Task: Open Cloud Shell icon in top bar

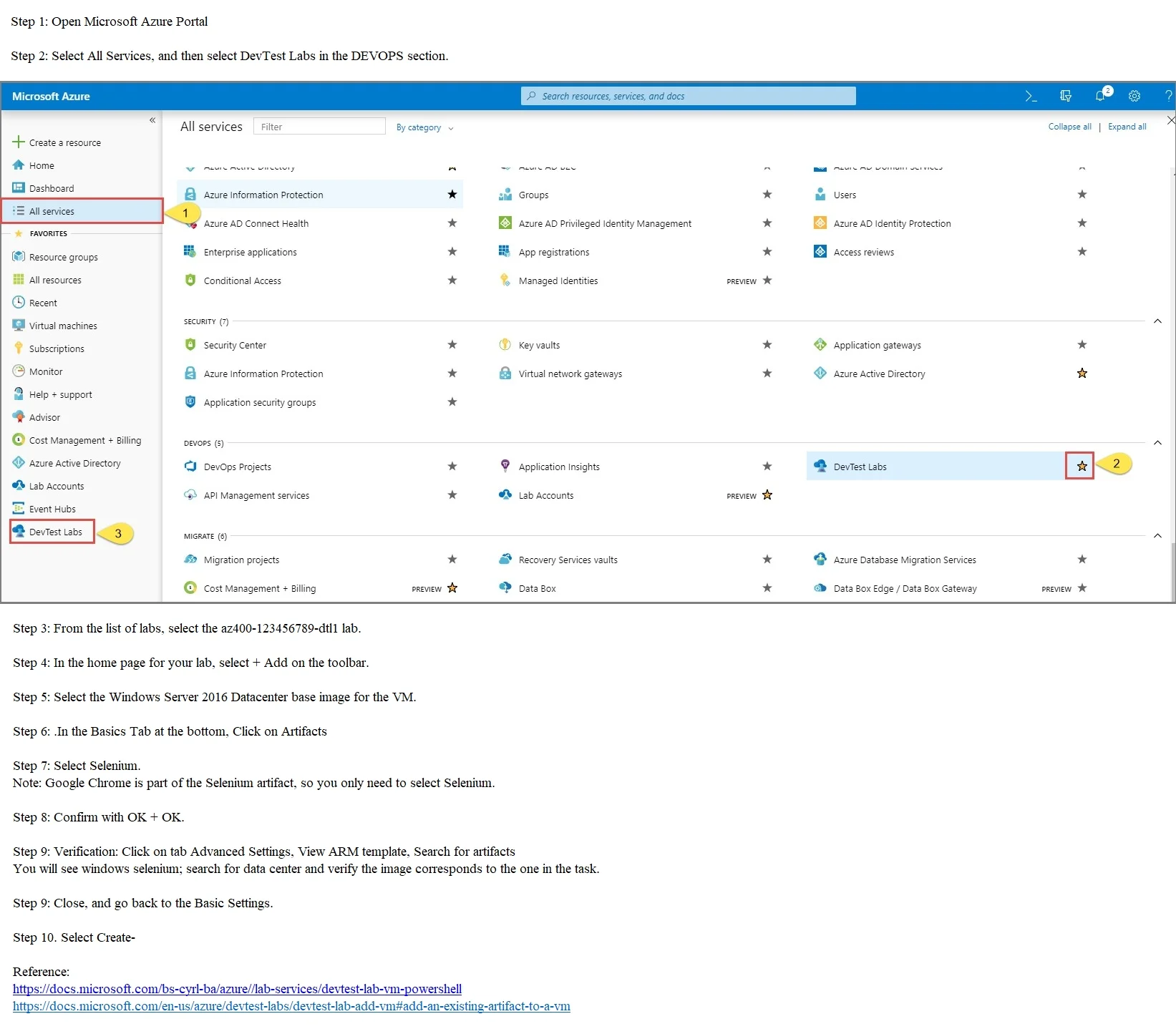Action: tap(1031, 96)
